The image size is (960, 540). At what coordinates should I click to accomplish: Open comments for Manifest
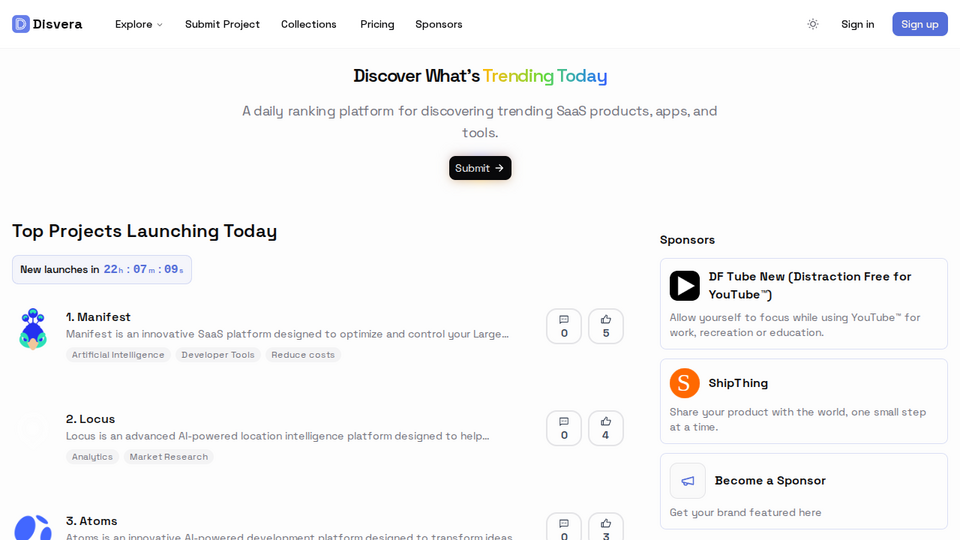[564, 326]
